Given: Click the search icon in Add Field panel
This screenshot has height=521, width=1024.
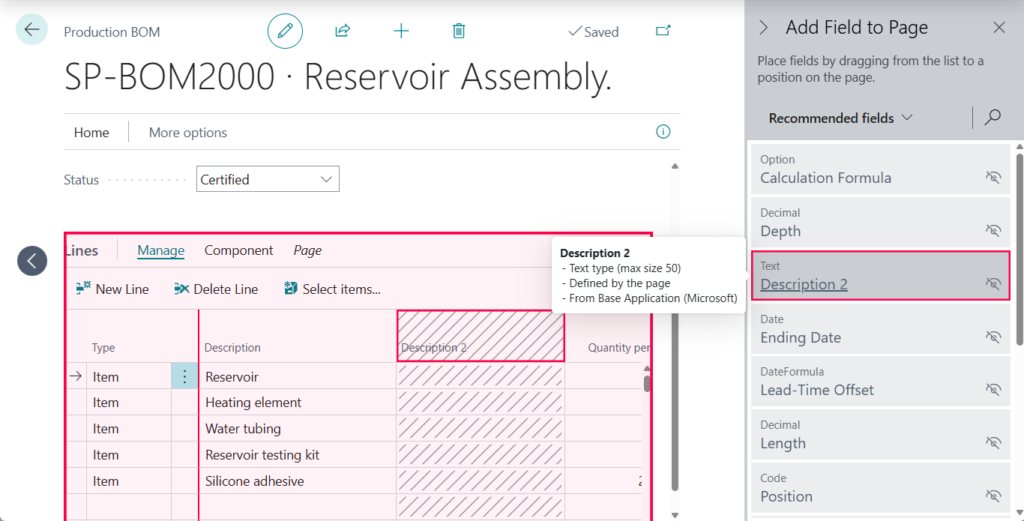Looking at the screenshot, I should pyautogui.click(x=993, y=118).
